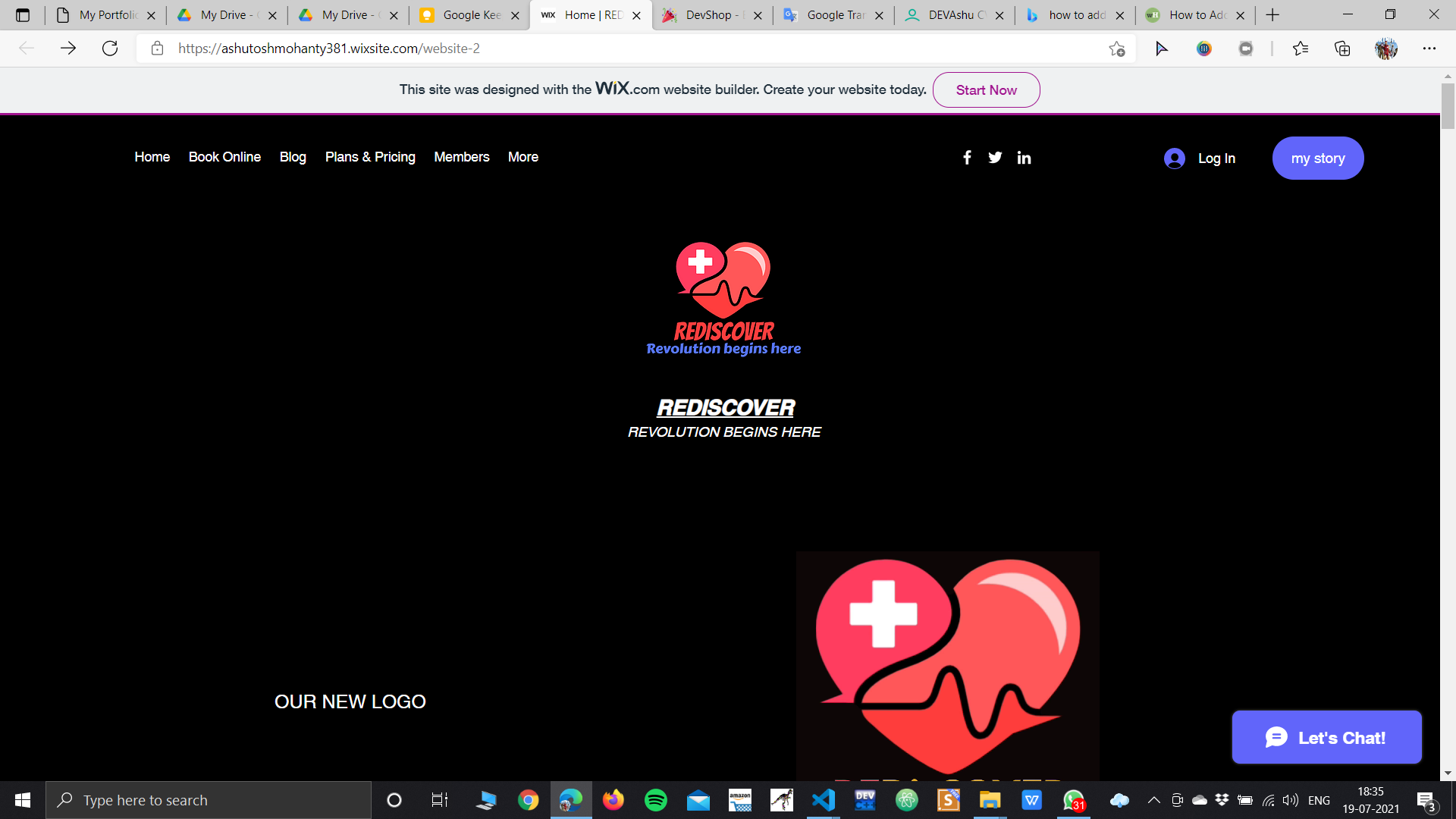Open the Twitter social icon
This screenshot has height=819, width=1456.
coord(995,157)
